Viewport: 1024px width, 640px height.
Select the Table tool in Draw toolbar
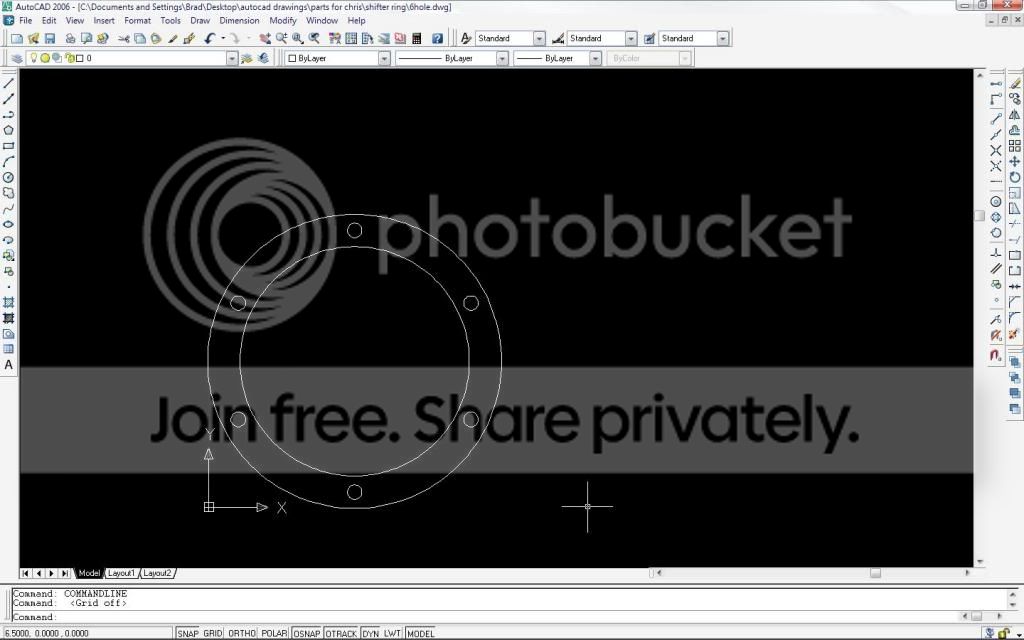(8, 349)
